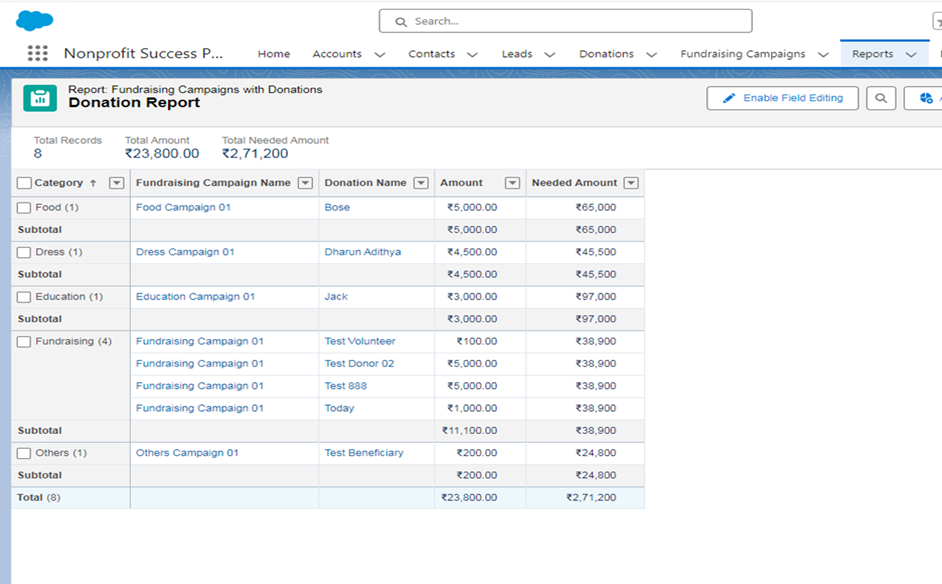Open the Bose donation link
Image resolution: width=942 pixels, height=584 pixels.
[x=337, y=207]
